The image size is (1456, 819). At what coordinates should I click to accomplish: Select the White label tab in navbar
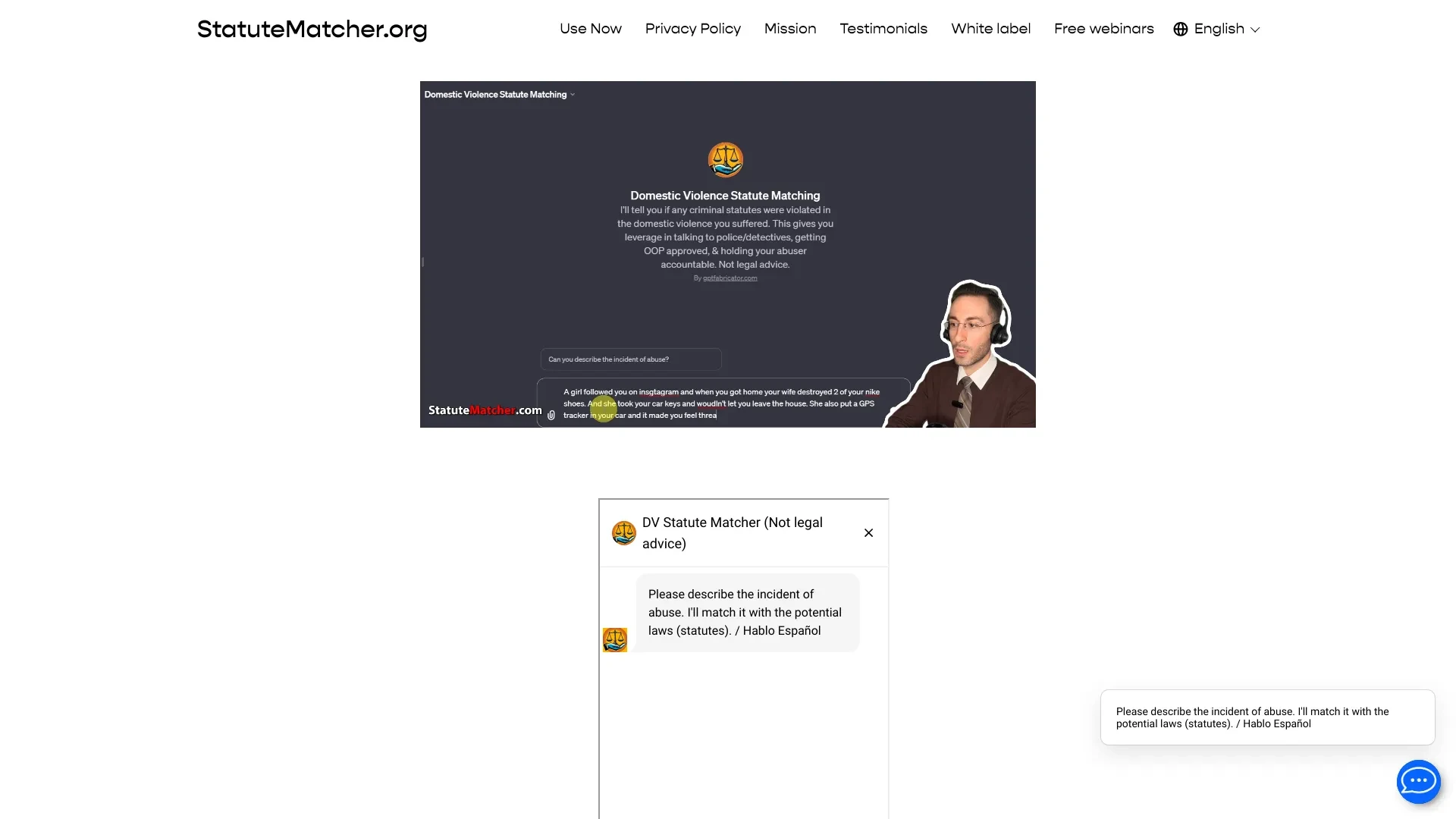click(x=991, y=28)
